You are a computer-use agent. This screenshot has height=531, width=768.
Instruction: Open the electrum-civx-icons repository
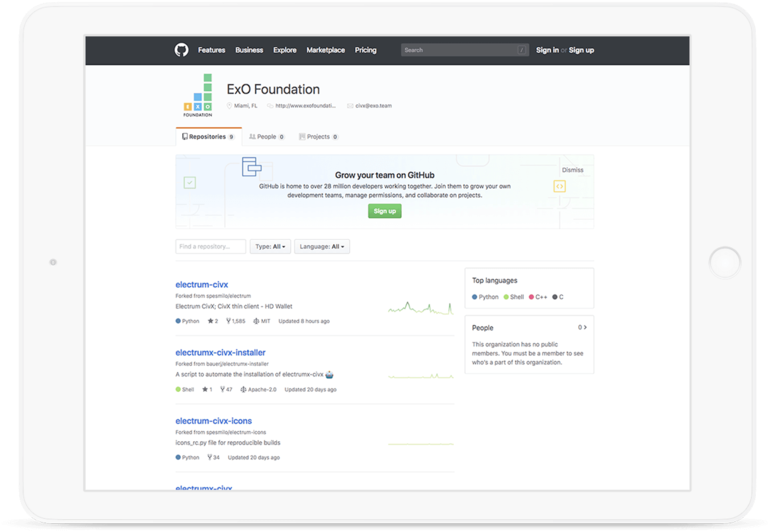tap(214, 421)
